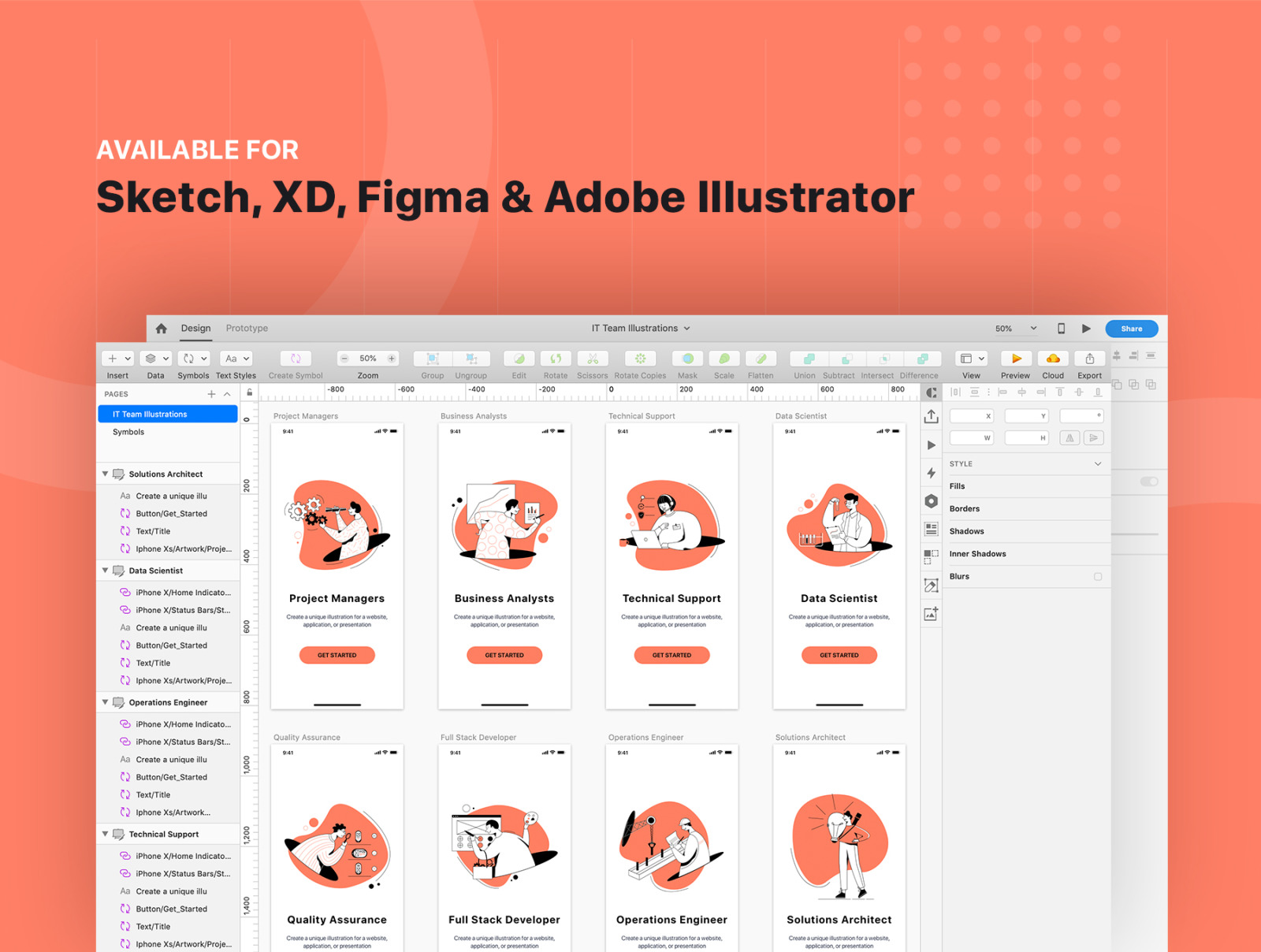Click Get Started on Business Analysts screen
This screenshot has height=952, width=1261.
click(x=504, y=655)
